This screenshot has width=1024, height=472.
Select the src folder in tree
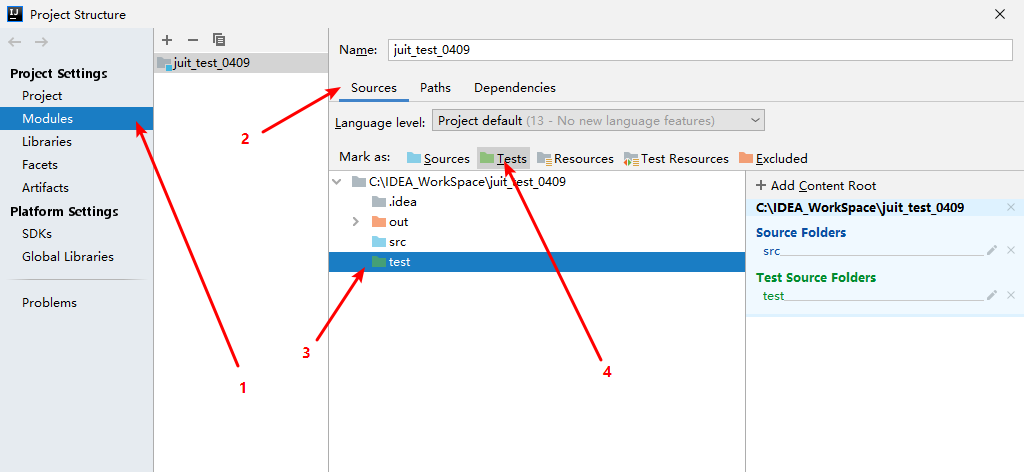coord(398,242)
